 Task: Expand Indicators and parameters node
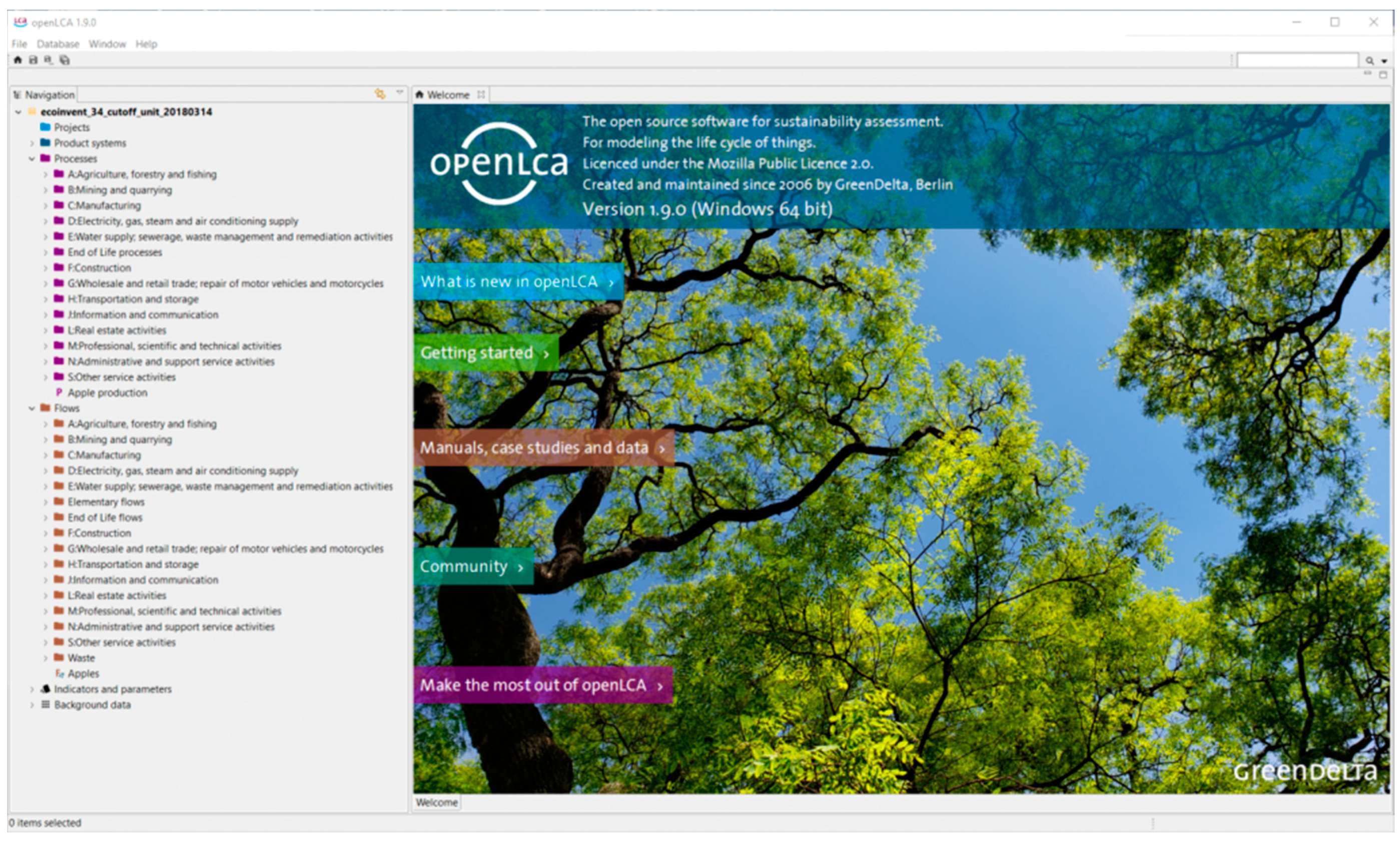pyautogui.click(x=32, y=689)
